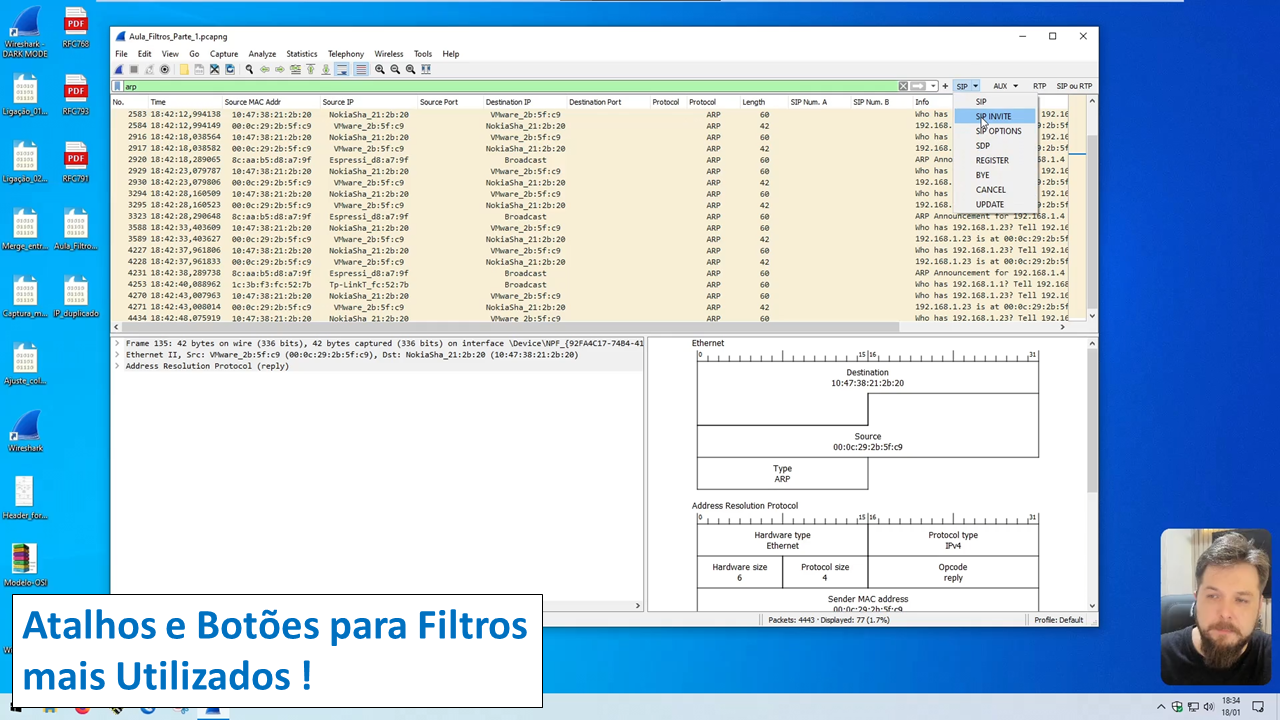Click the stop capture square icon

(134, 69)
